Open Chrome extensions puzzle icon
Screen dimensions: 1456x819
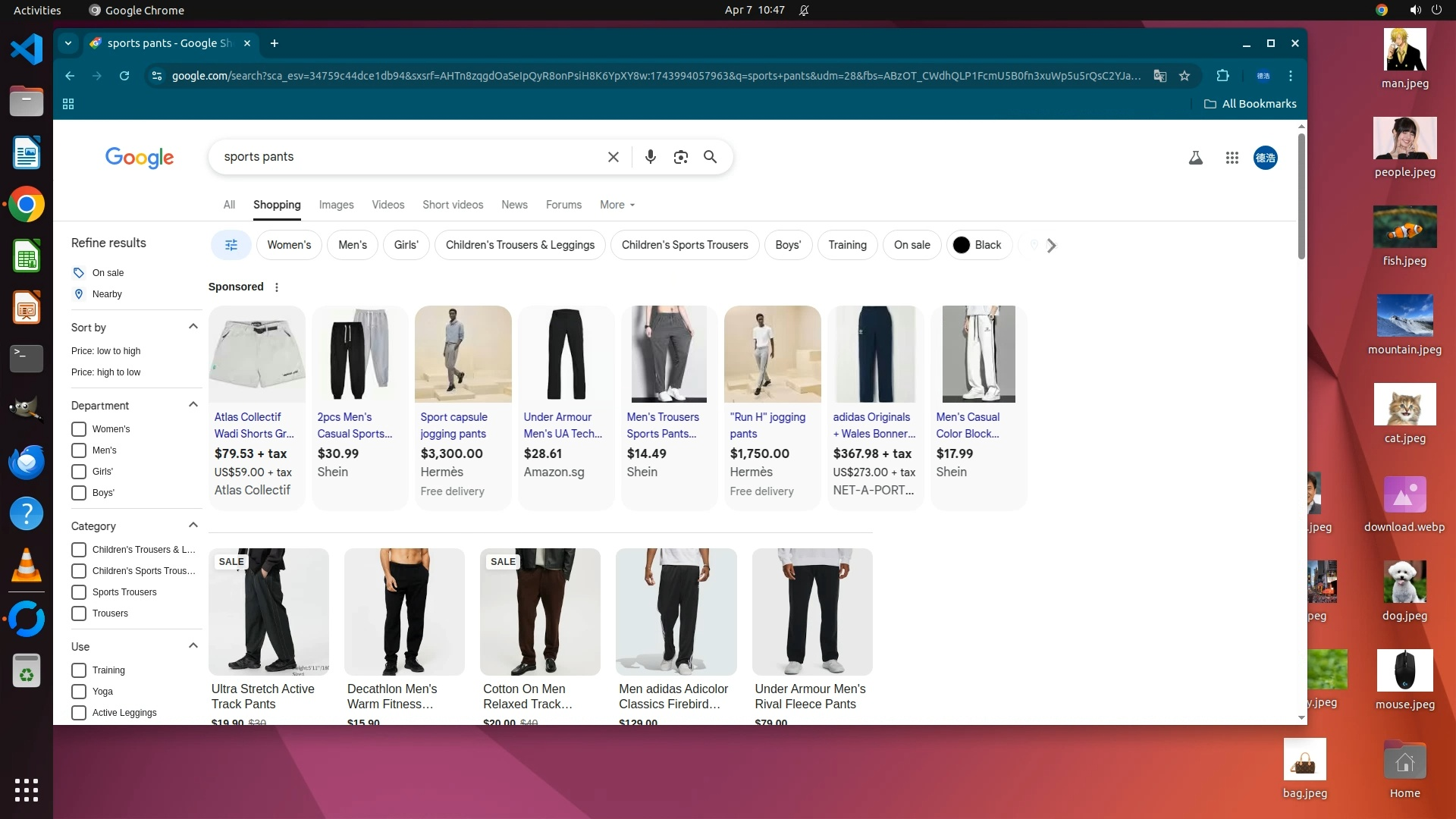[1222, 76]
